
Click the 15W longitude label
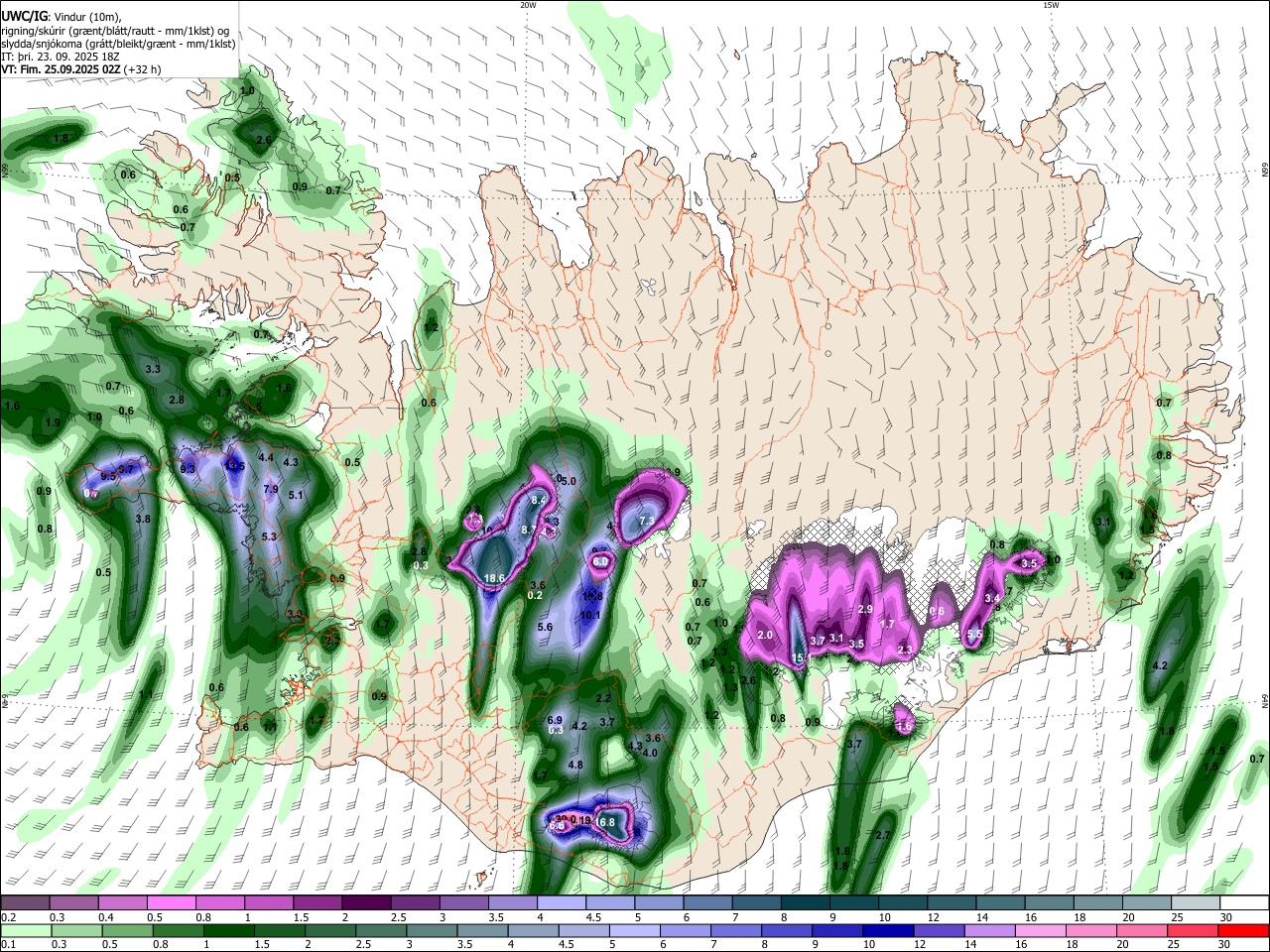1051,5
